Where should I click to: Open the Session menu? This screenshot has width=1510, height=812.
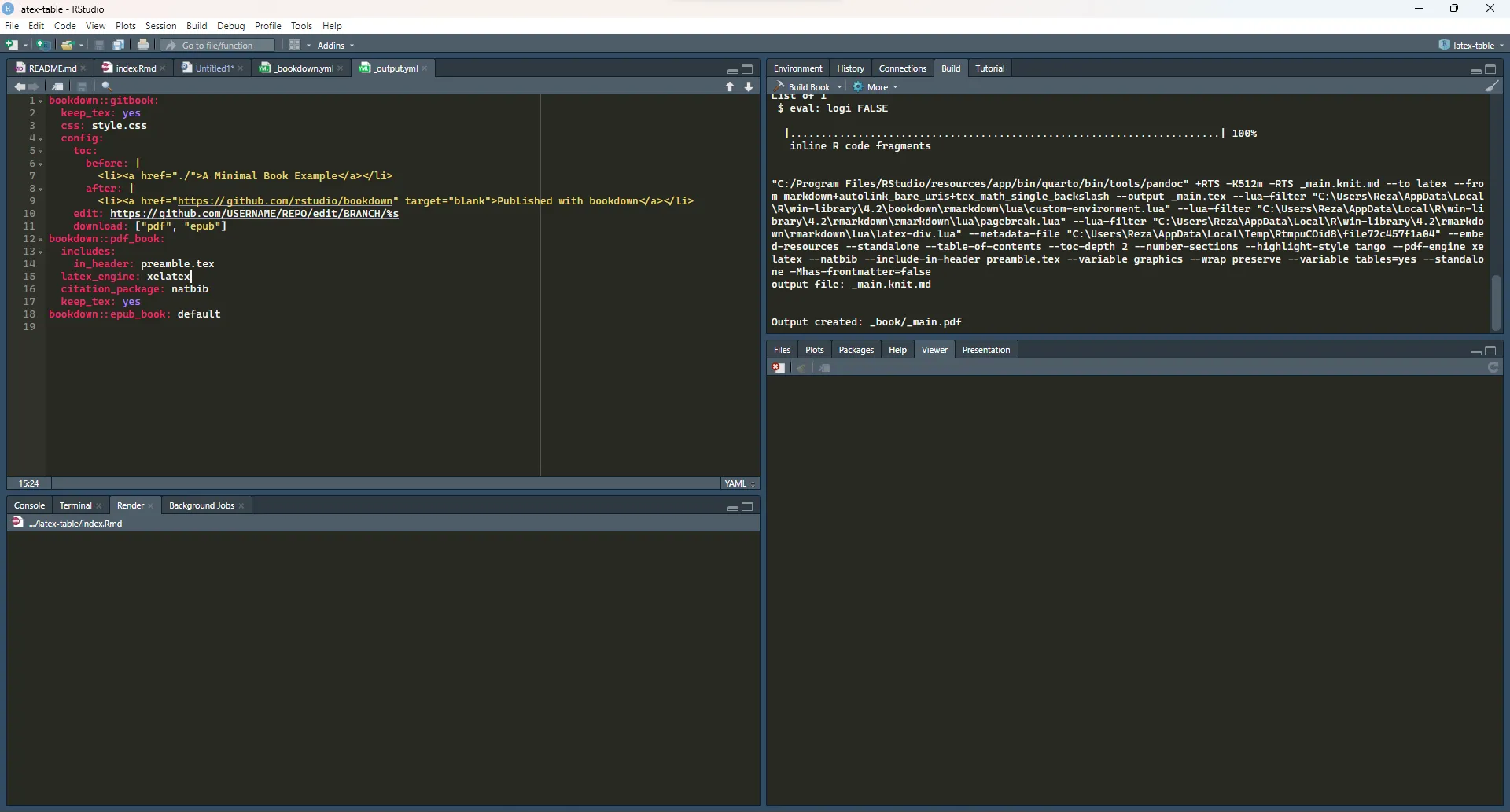tap(160, 26)
